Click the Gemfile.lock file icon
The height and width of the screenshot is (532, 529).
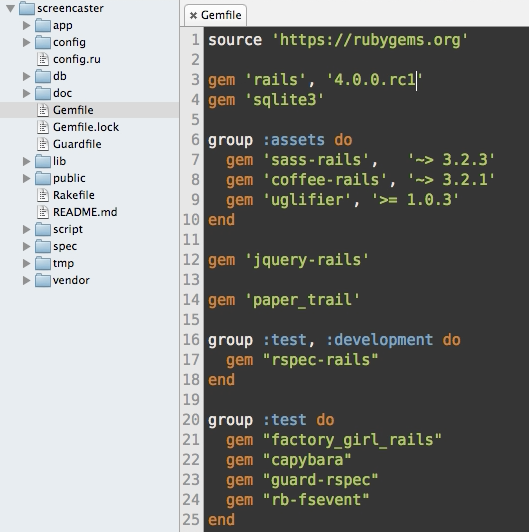tap(43, 127)
